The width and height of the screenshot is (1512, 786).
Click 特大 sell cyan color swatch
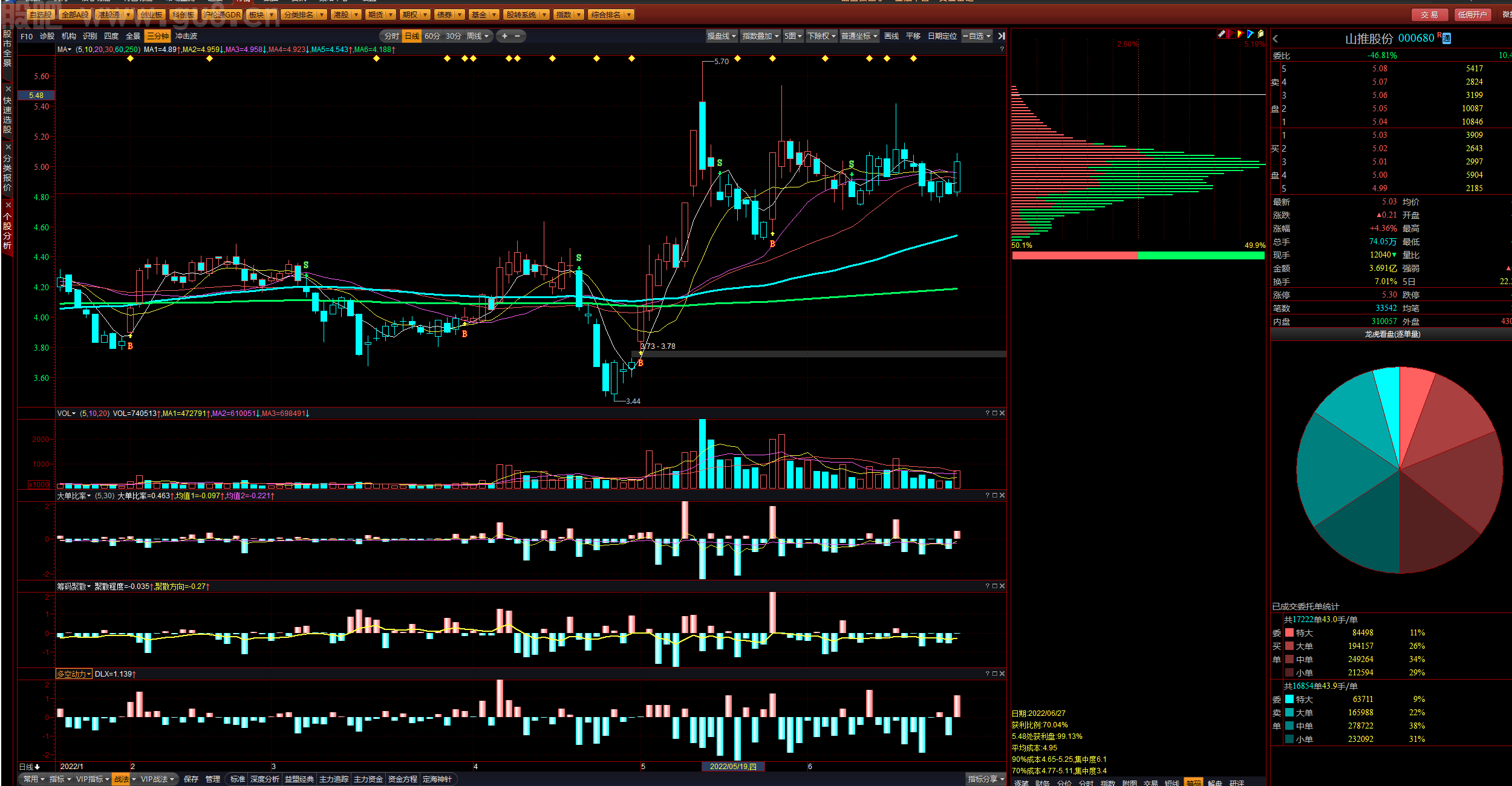[1289, 699]
